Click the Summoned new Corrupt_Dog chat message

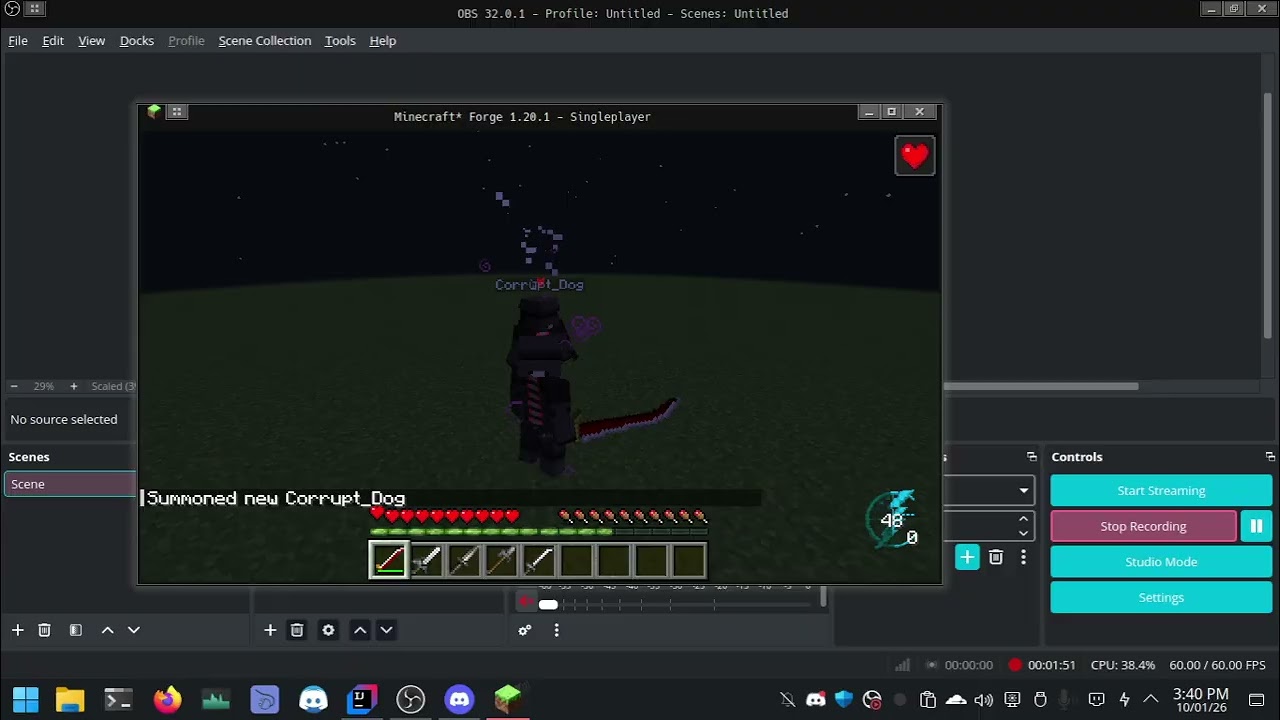[276, 498]
